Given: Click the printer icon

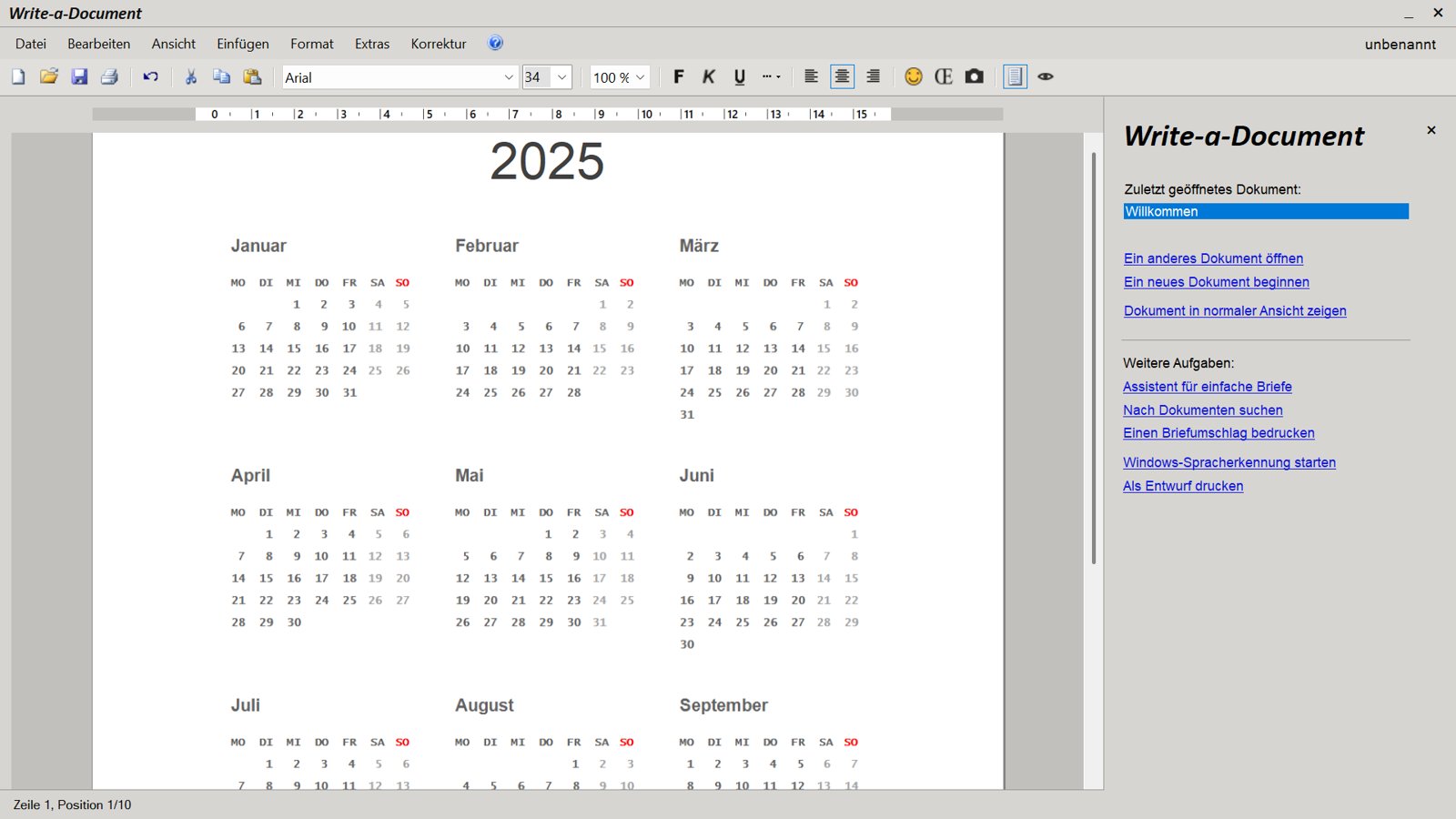Looking at the screenshot, I should (110, 77).
